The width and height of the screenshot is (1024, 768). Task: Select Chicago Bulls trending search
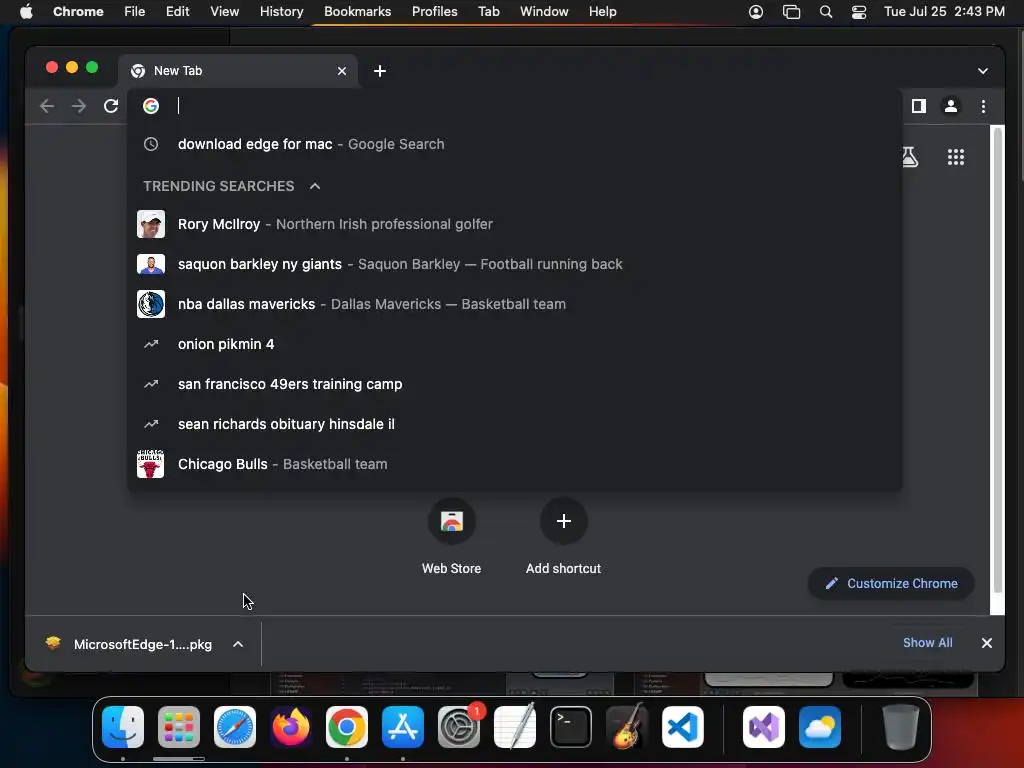tap(515, 464)
